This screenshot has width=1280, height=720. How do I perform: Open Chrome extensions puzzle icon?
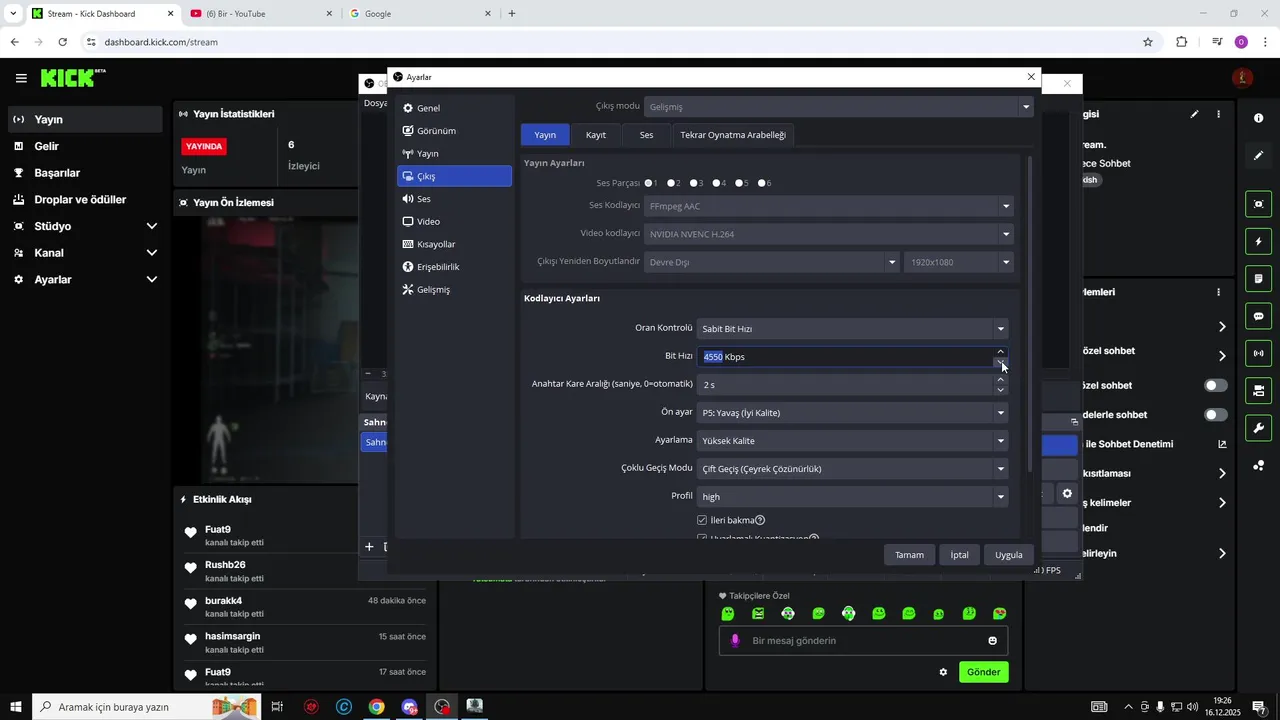click(1182, 42)
